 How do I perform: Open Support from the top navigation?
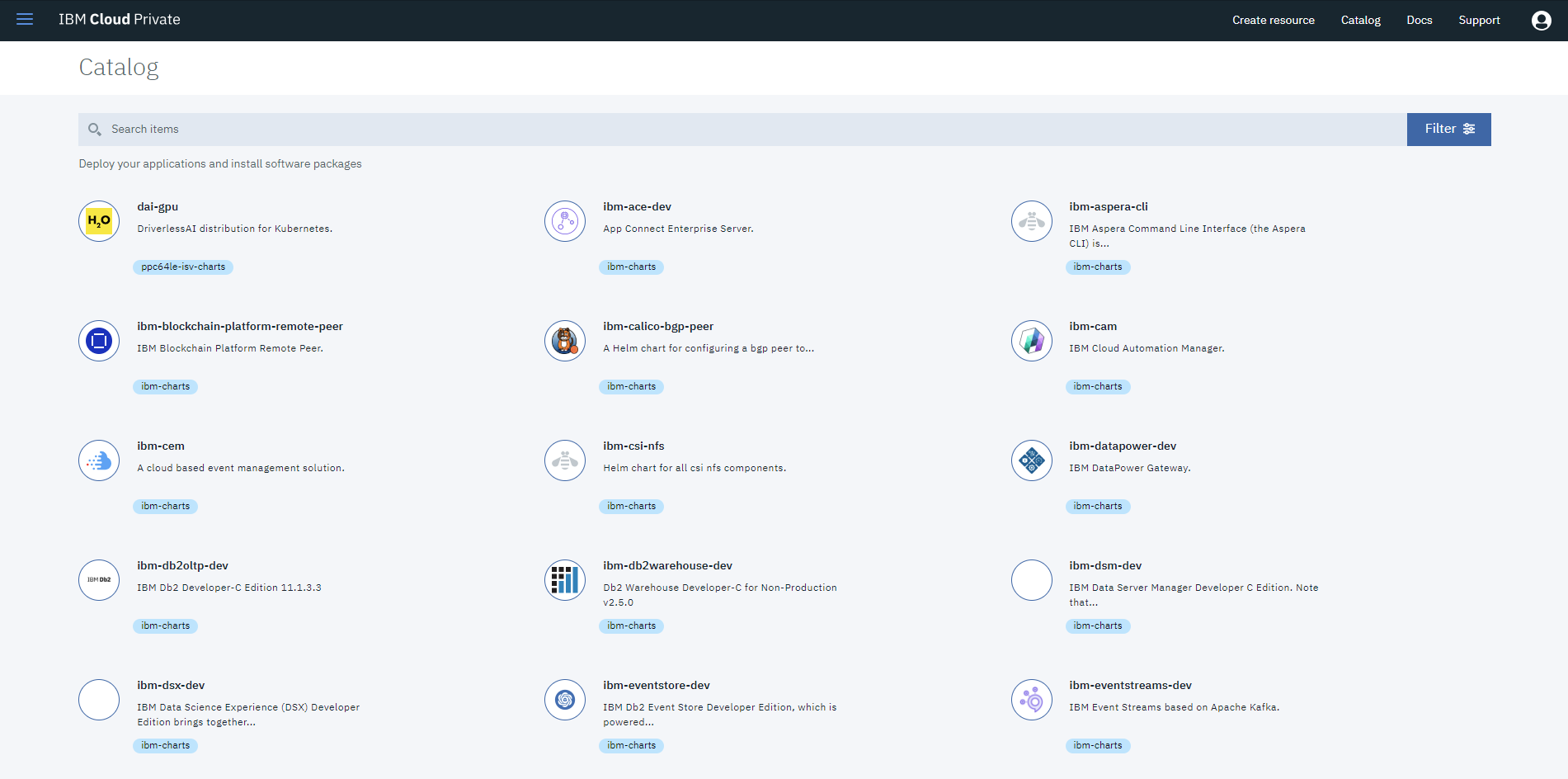click(x=1479, y=21)
